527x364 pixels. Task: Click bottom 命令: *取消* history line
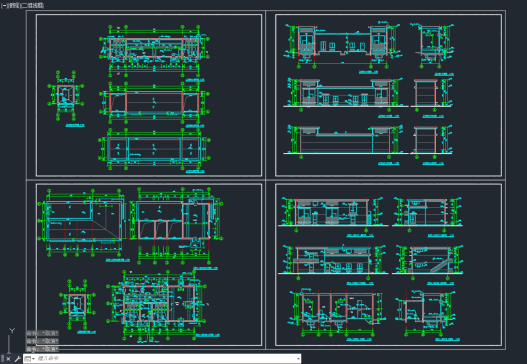tap(42, 349)
